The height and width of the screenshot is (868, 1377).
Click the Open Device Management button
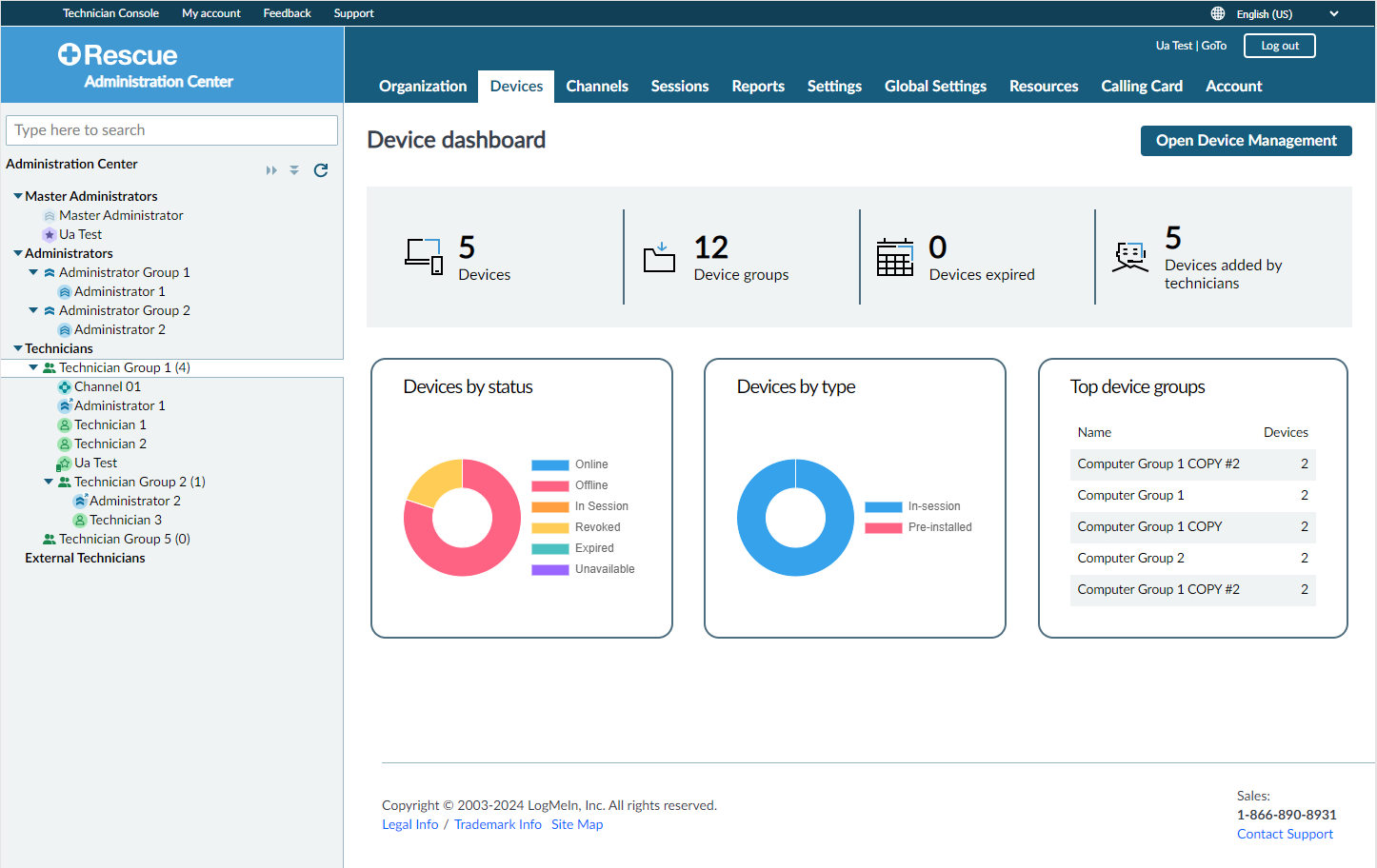[x=1246, y=140]
